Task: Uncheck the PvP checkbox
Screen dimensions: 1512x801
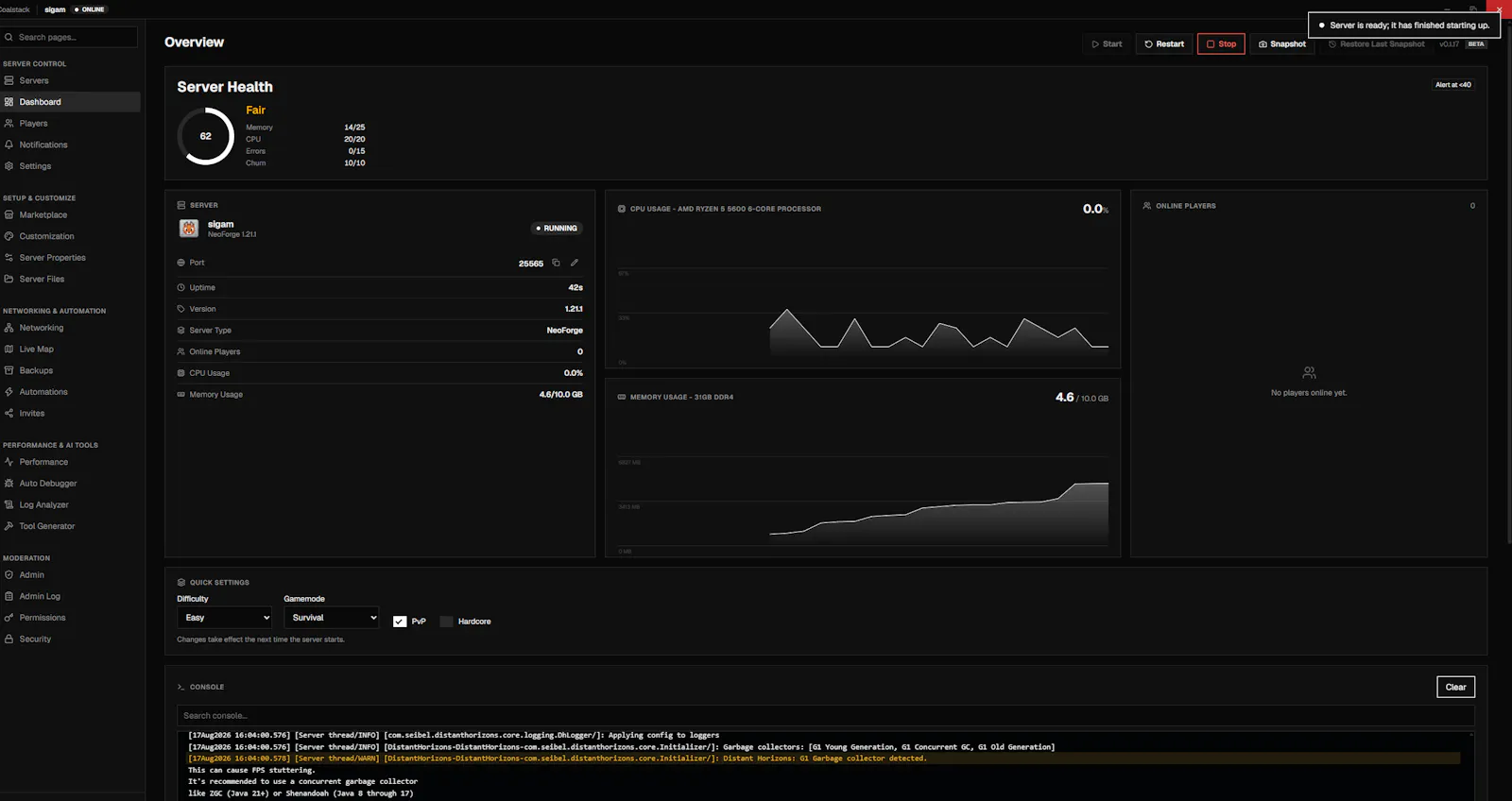Action: 400,622
